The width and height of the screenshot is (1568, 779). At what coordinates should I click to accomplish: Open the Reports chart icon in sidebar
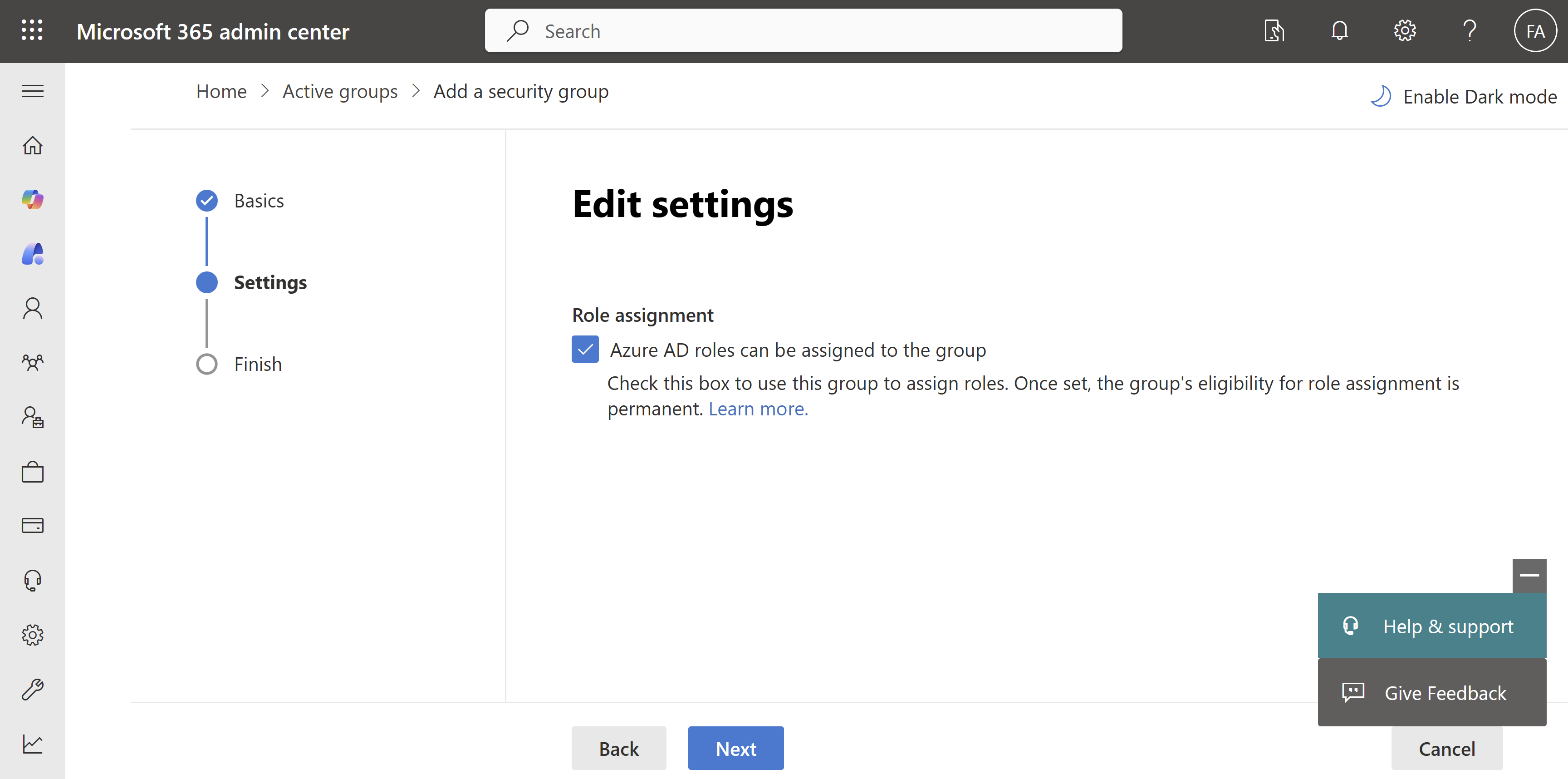coord(33,743)
